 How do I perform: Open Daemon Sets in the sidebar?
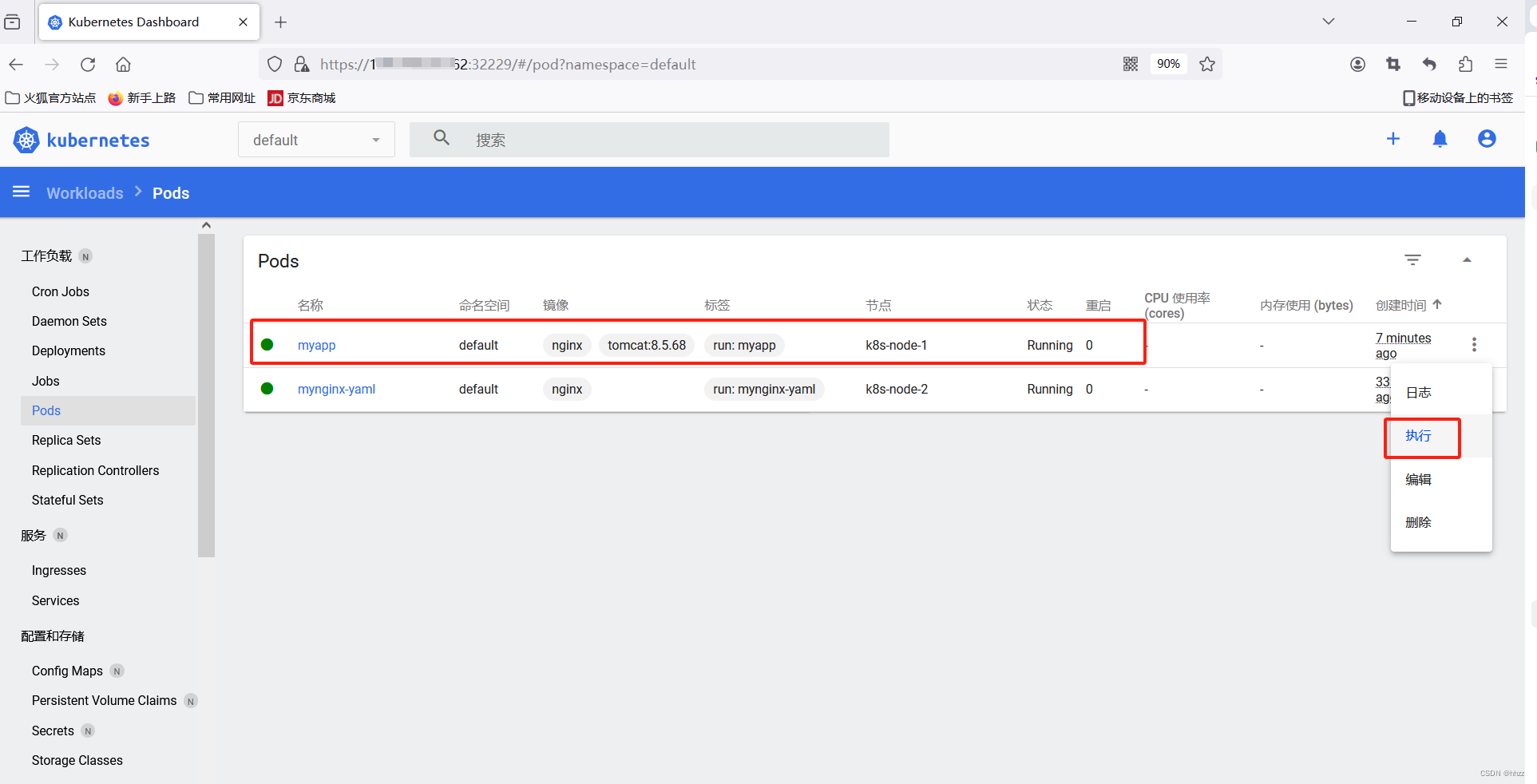[69, 321]
